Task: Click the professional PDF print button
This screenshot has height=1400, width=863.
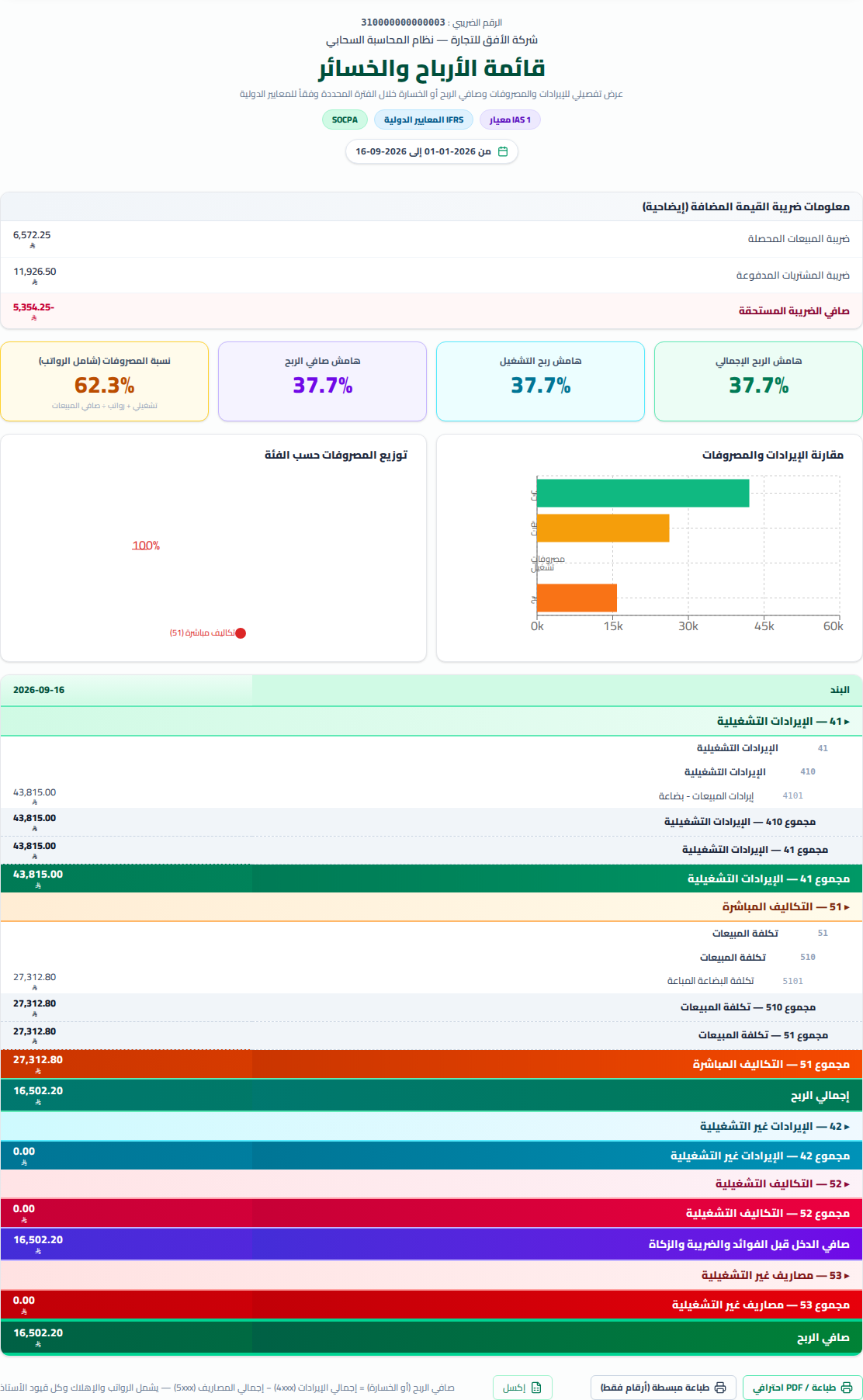Action: point(802,1387)
